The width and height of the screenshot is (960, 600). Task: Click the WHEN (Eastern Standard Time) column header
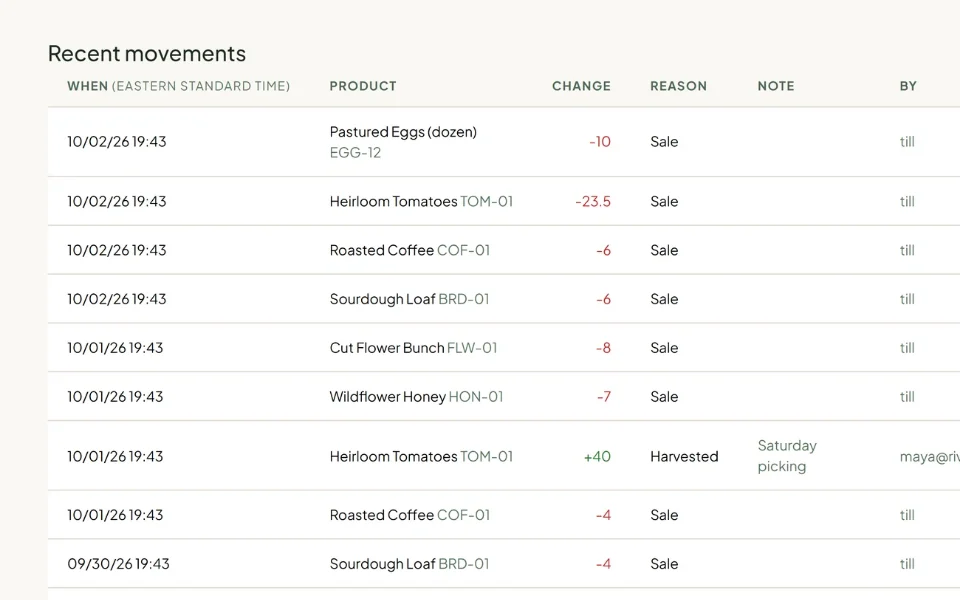179,86
